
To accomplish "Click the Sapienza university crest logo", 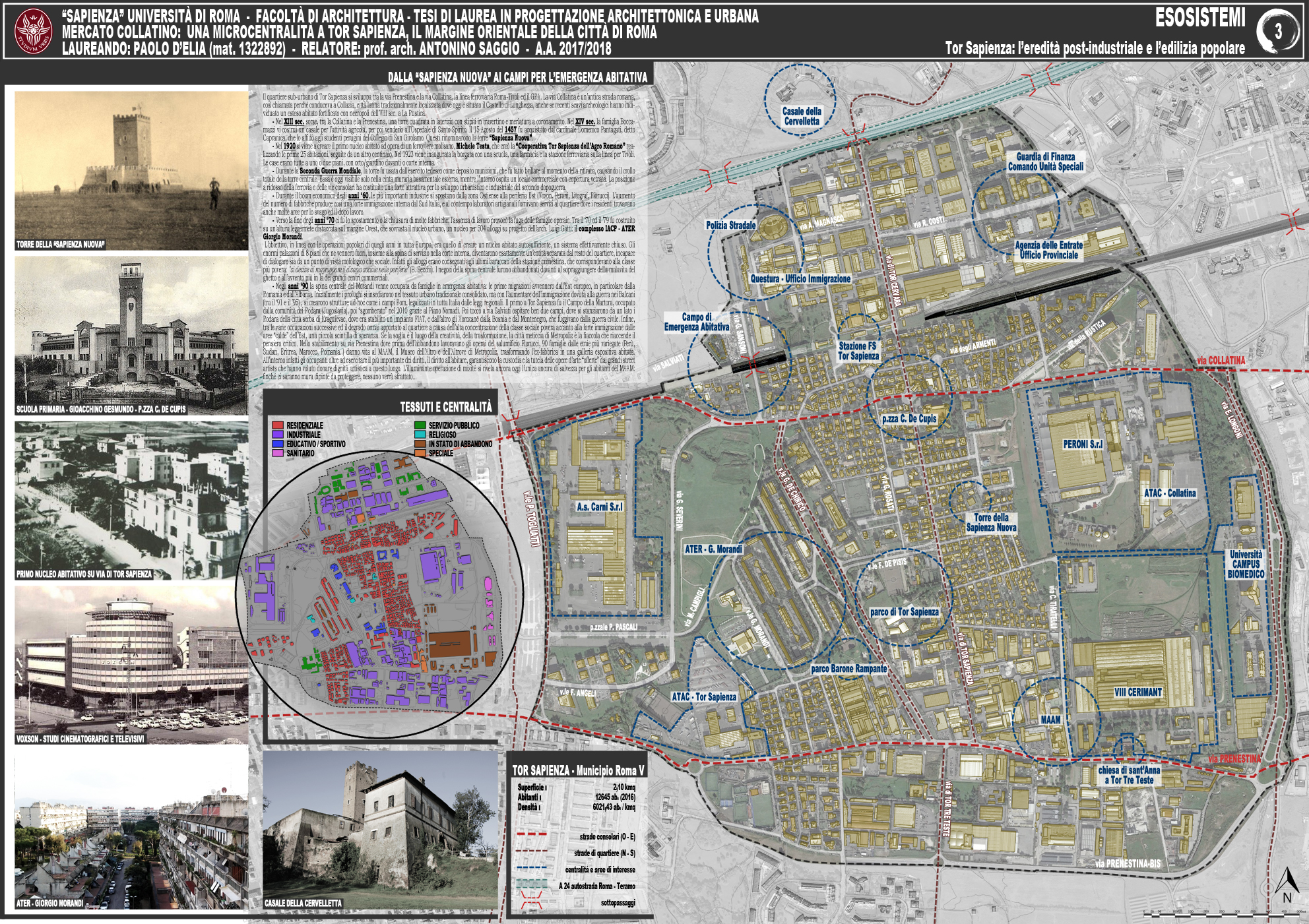I will [x=34, y=31].
